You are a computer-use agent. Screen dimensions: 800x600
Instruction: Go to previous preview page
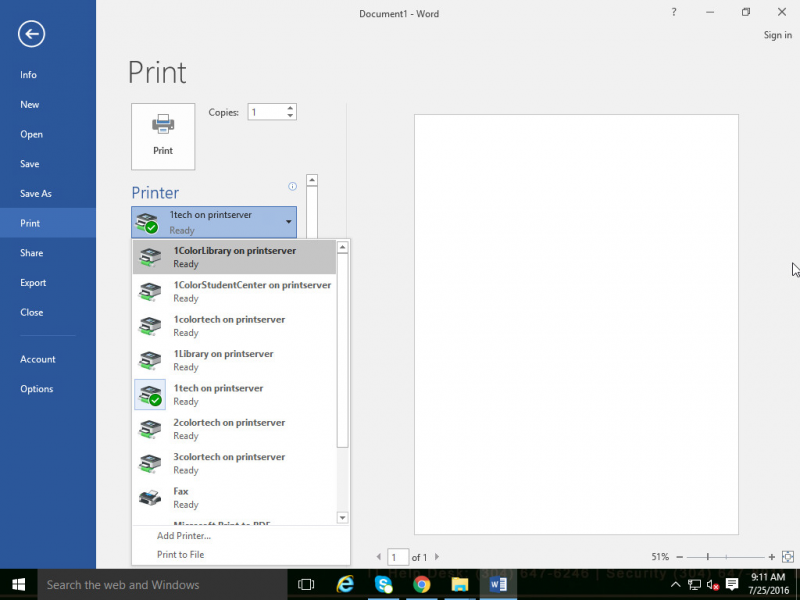[379, 557]
